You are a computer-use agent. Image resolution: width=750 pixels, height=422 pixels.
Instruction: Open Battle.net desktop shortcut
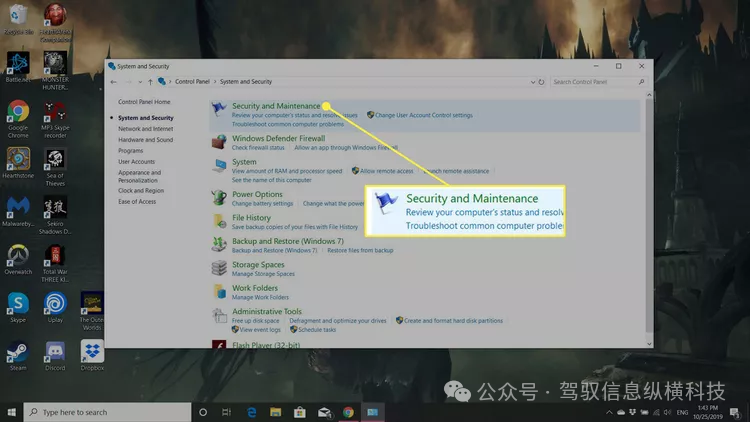point(18,67)
